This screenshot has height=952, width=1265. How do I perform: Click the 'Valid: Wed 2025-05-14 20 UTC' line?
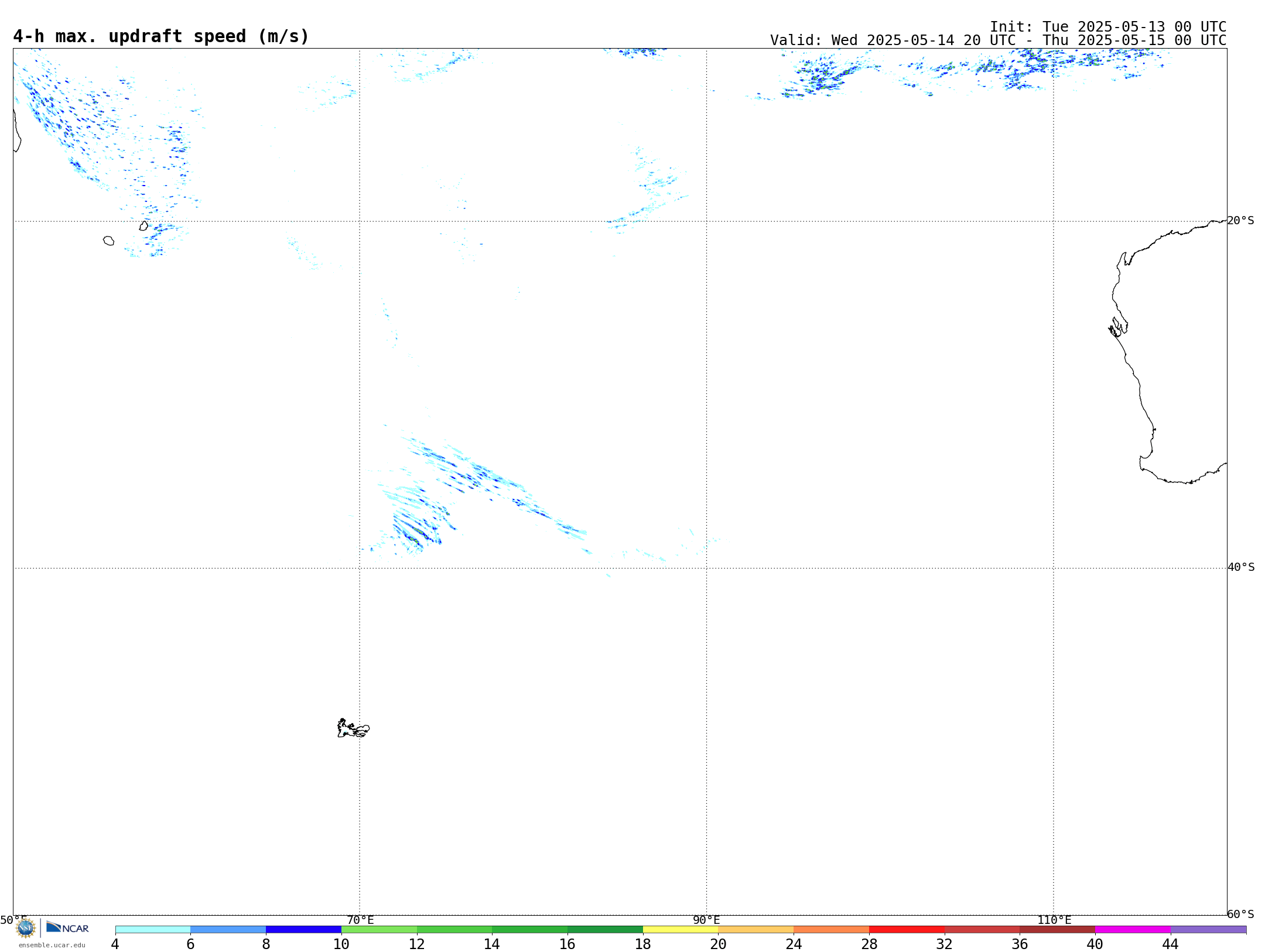click(x=999, y=40)
